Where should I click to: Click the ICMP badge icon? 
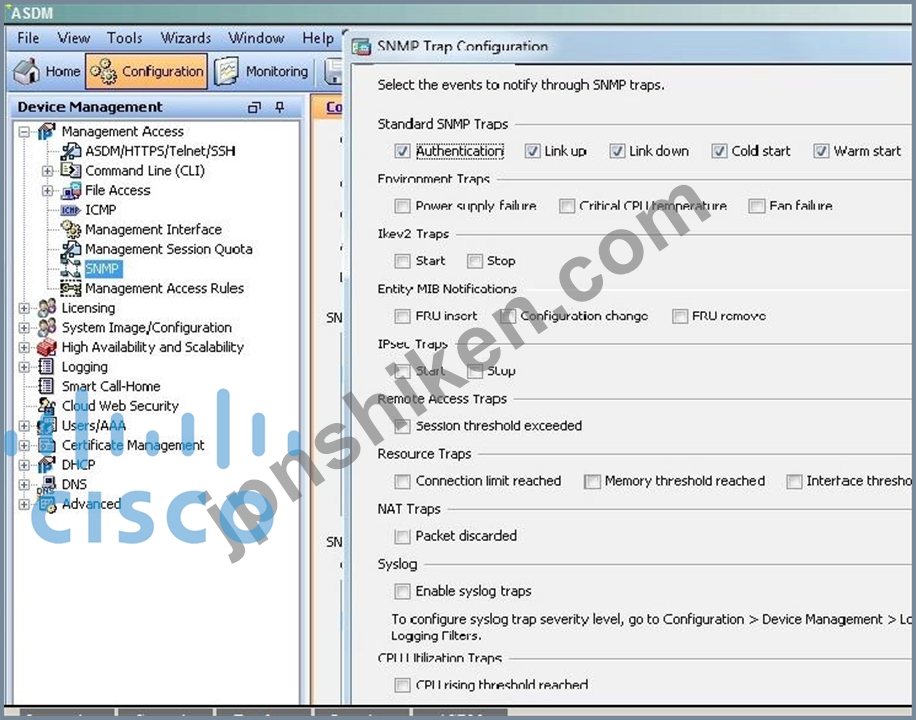coord(71,210)
